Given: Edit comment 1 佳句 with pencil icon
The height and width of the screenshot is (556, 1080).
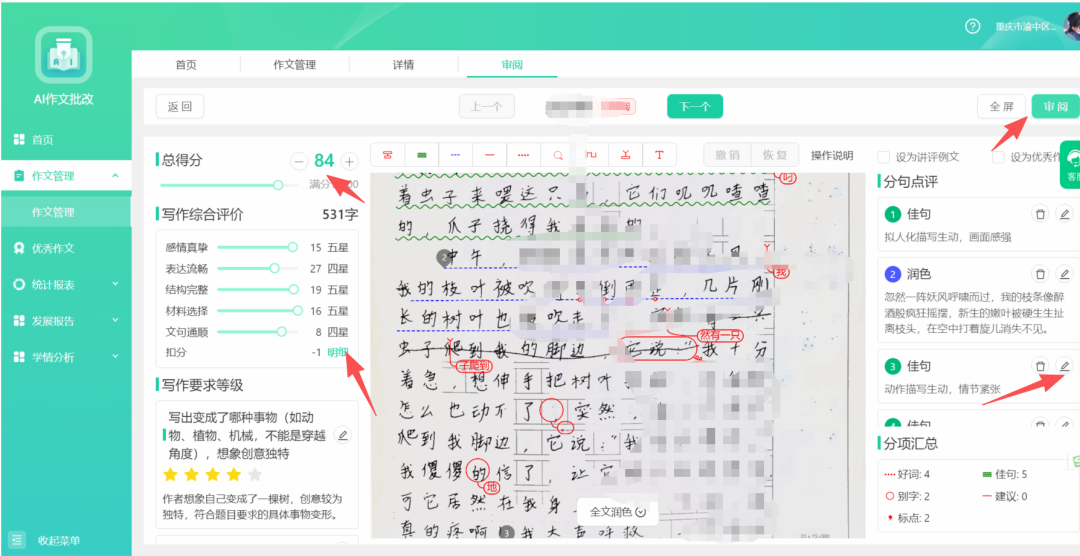Looking at the screenshot, I should pyautogui.click(x=1064, y=214).
